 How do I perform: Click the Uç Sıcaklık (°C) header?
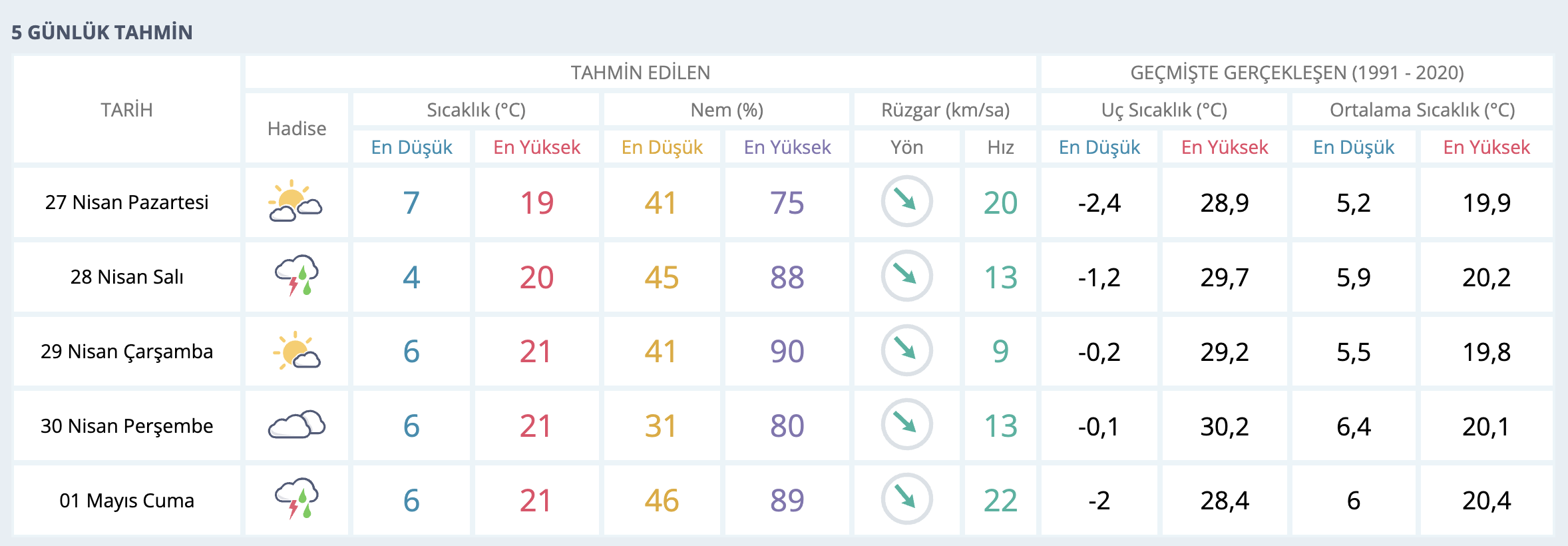[1164, 110]
